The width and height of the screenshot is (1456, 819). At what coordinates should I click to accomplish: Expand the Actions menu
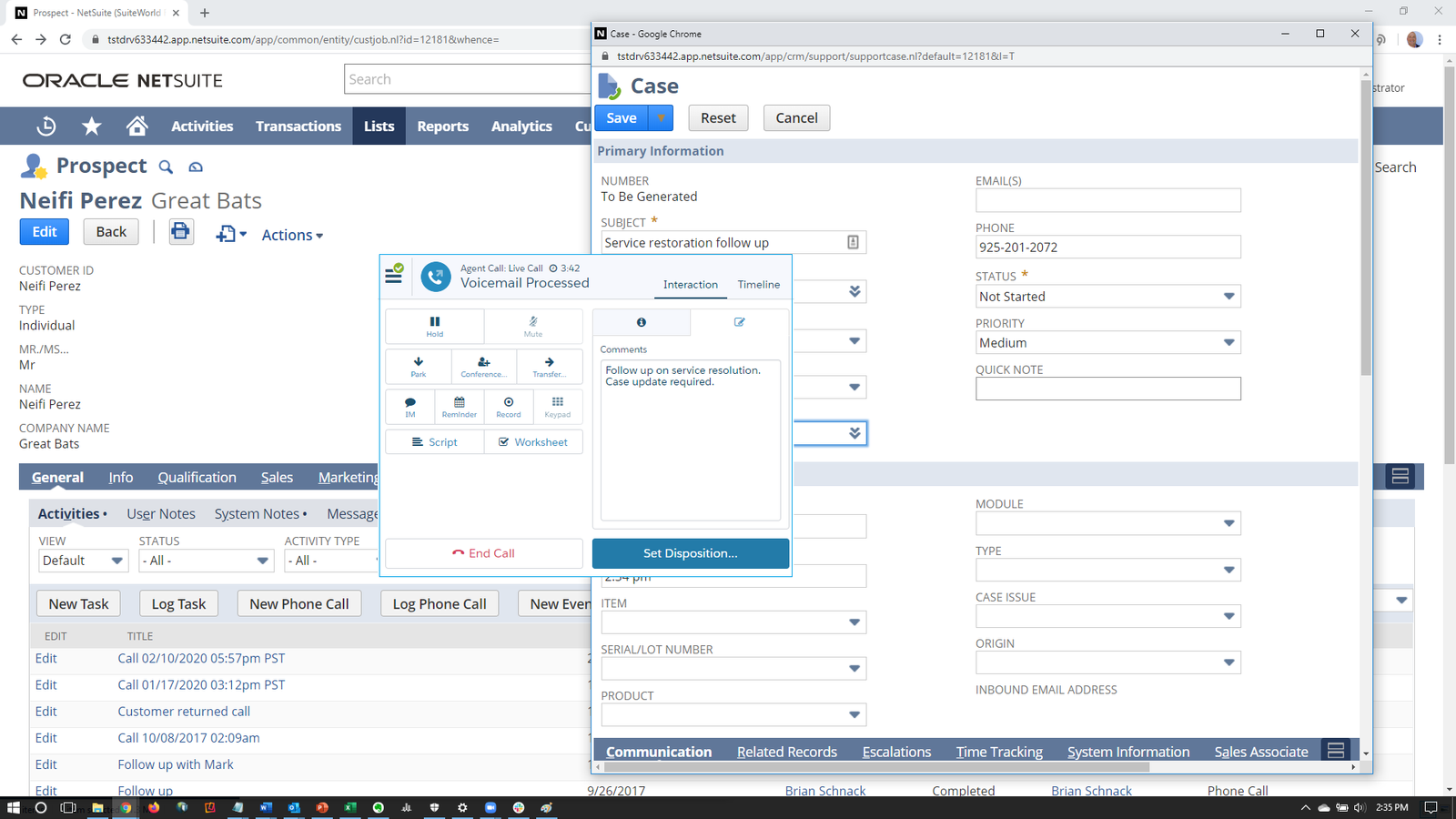tap(292, 235)
